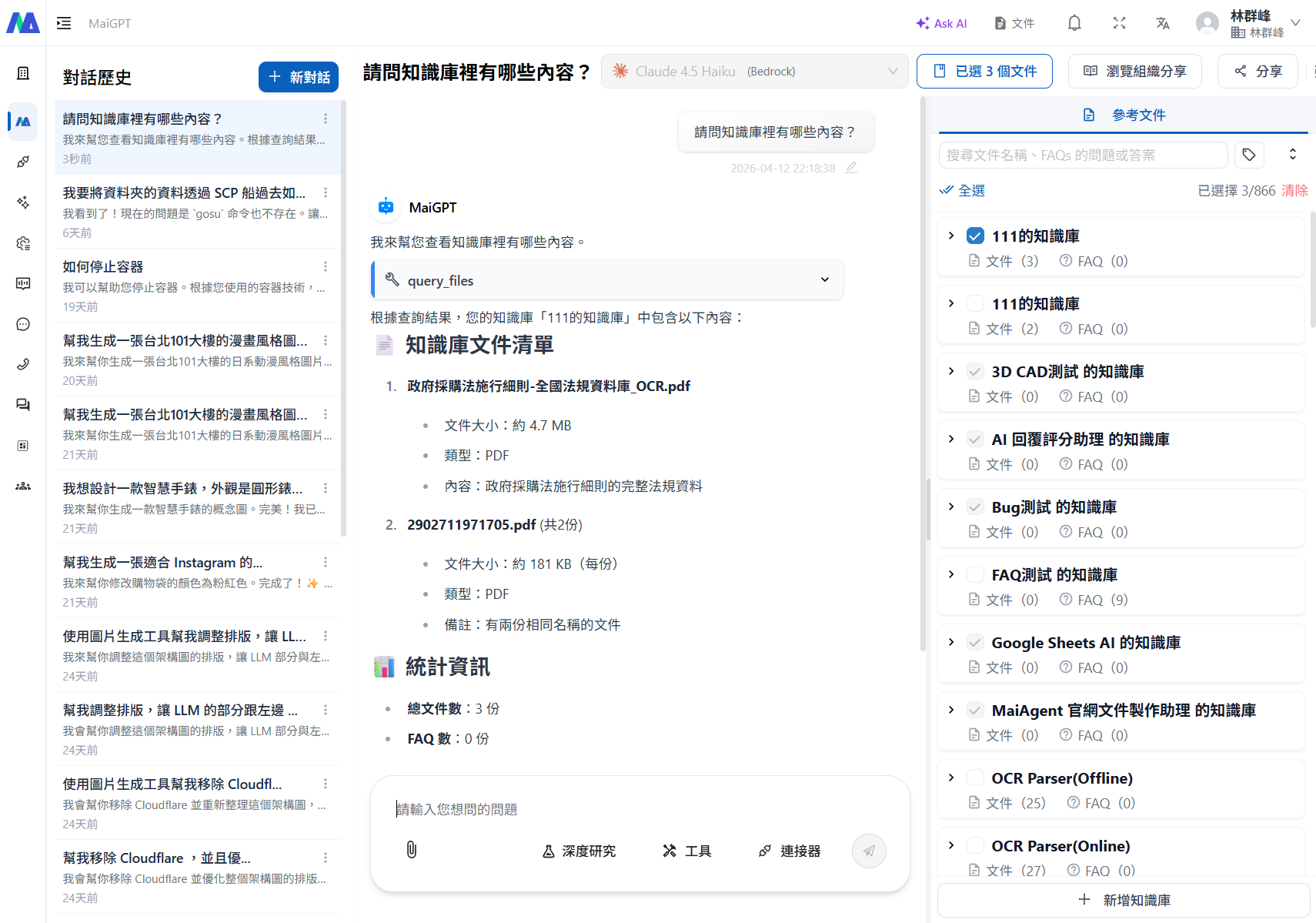This screenshot has height=923, width=1316.
Task: Open connectors via the plug icon in sidebar
Action: point(22,162)
